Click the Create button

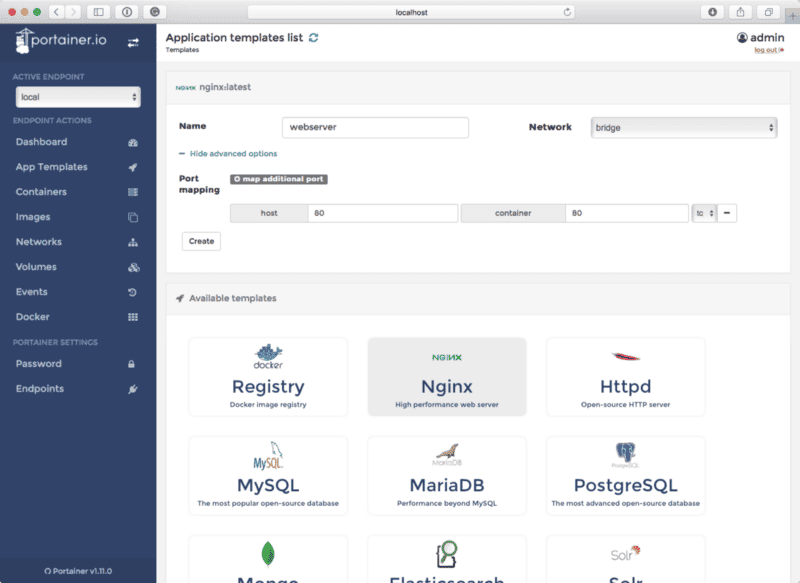pos(200,240)
